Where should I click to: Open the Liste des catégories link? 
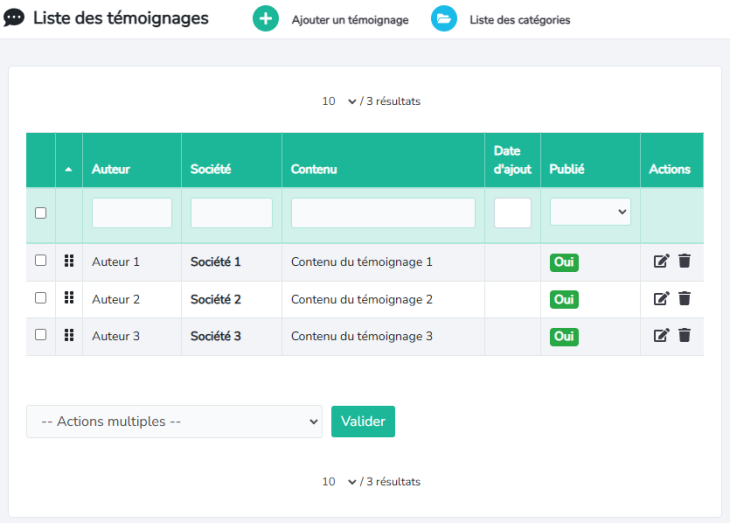click(519, 20)
